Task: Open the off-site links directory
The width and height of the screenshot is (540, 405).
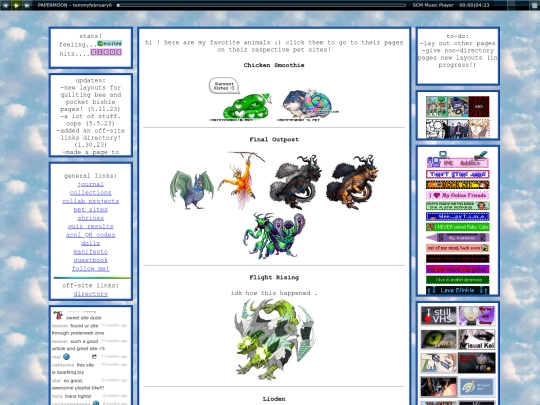Action: pos(91,294)
